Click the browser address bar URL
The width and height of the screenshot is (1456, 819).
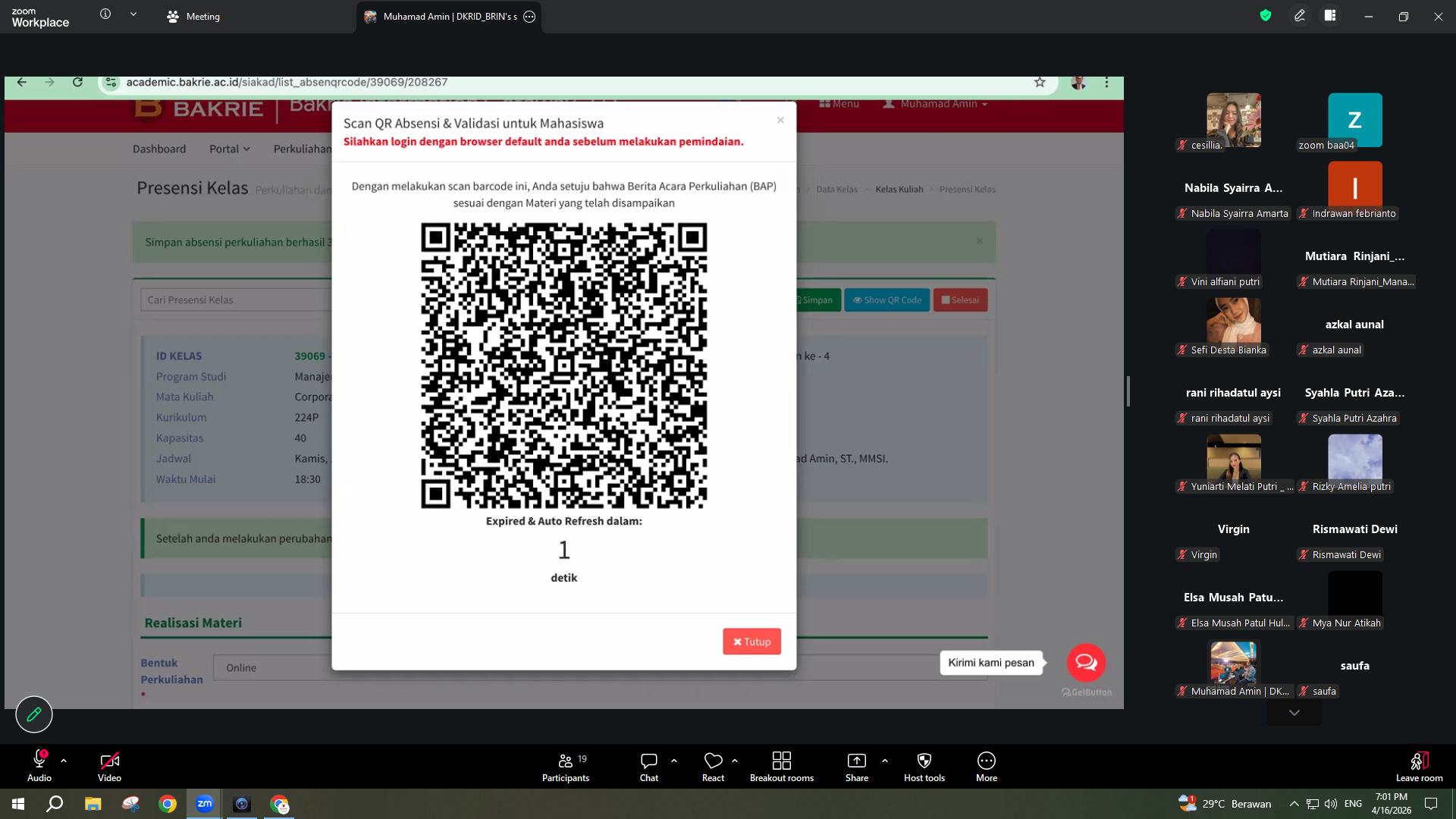pyautogui.click(x=287, y=83)
